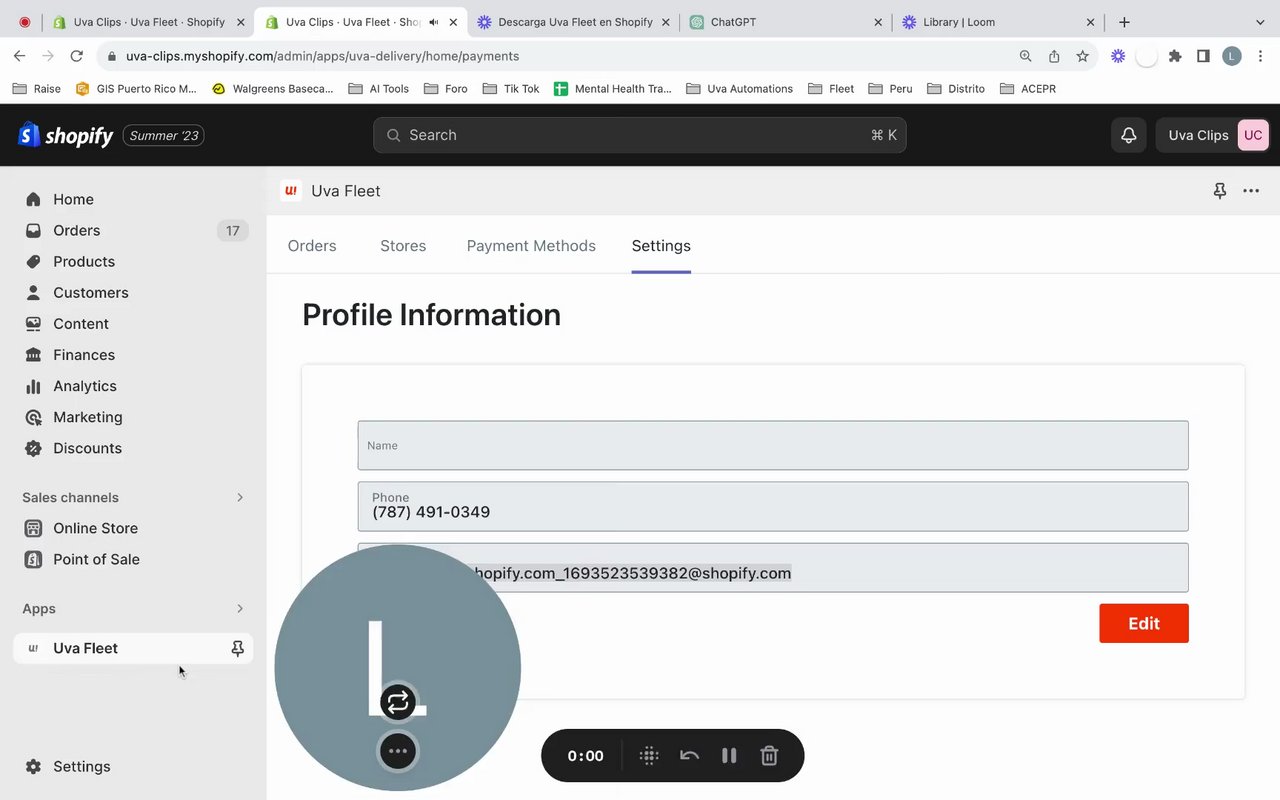This screenshot has height=800, width=1280.
Task: Expand the Apps section chevron
Action: [240, 608]
